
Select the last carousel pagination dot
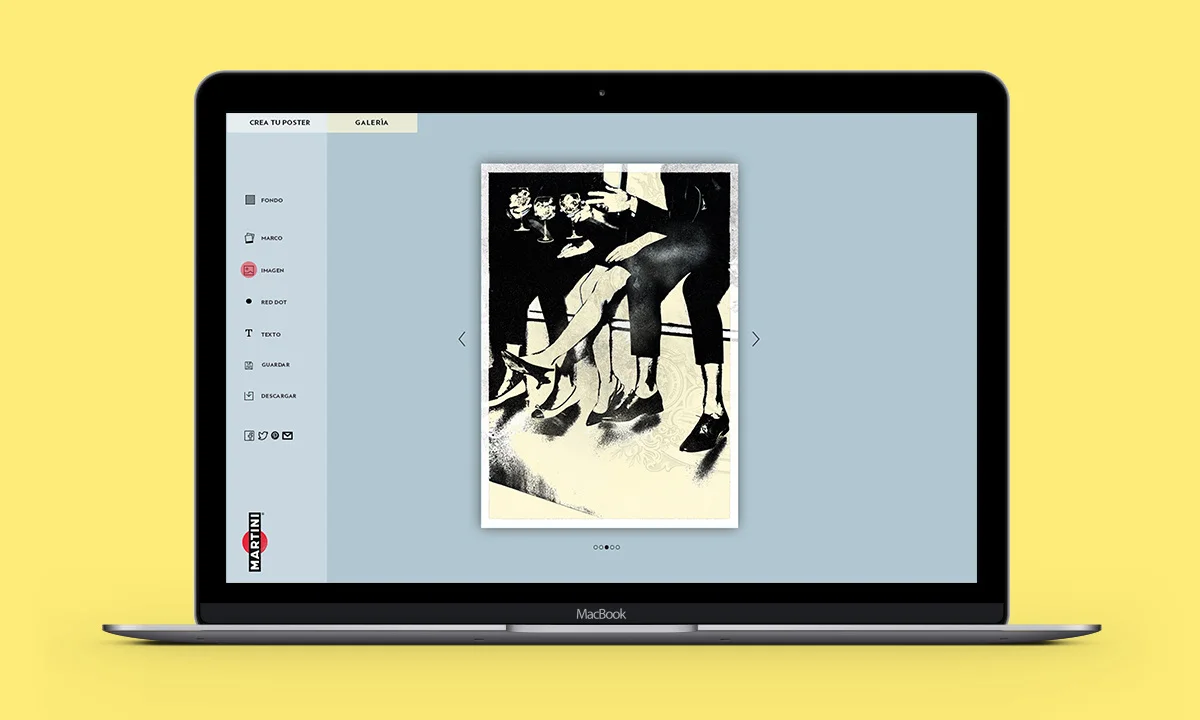tap(618, 547)
